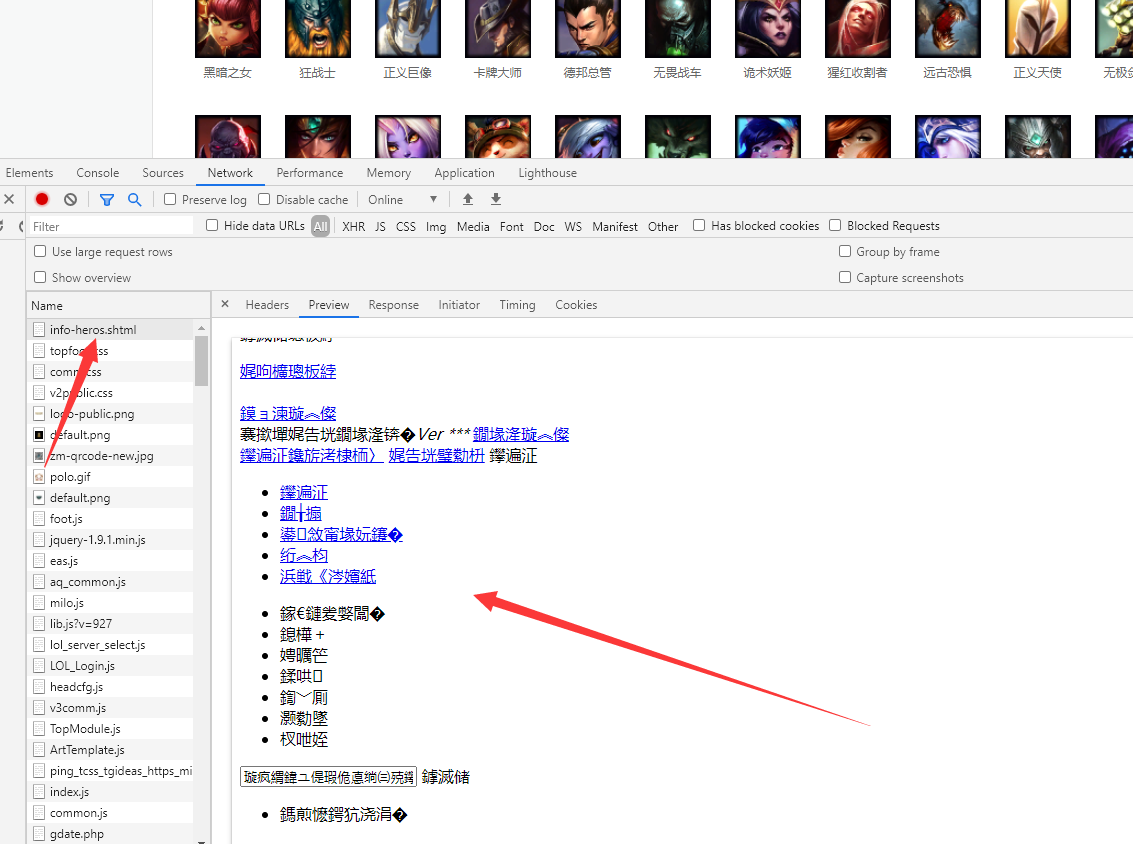Check the Has blocked cookies option
The width and height of the screenshot is (1133, 844).
click(x=698, y=225)
